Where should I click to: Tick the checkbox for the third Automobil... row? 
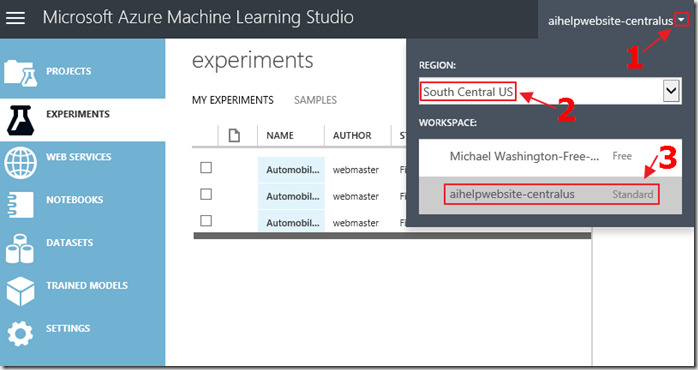click(x=206, y=221)
